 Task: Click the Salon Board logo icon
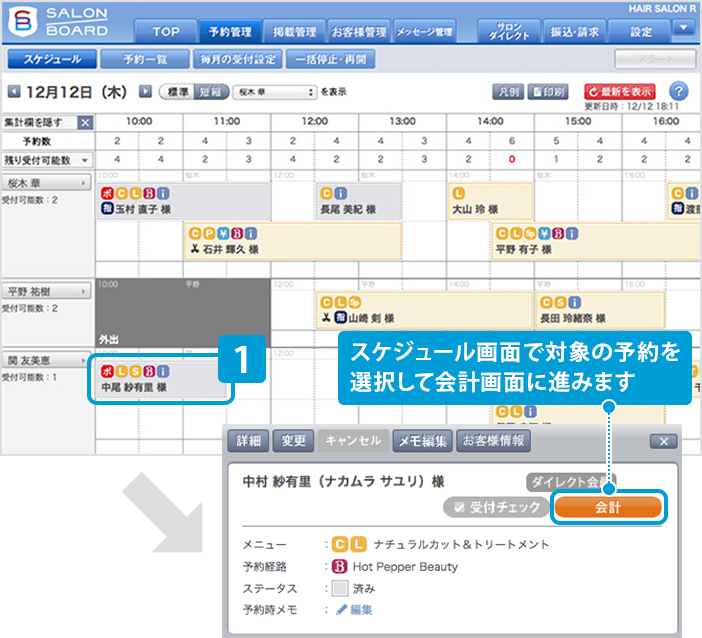tap(23, 22)
